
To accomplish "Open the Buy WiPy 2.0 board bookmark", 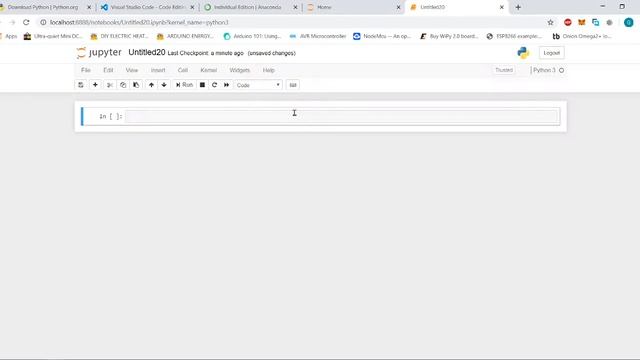I will click(449, 36).
